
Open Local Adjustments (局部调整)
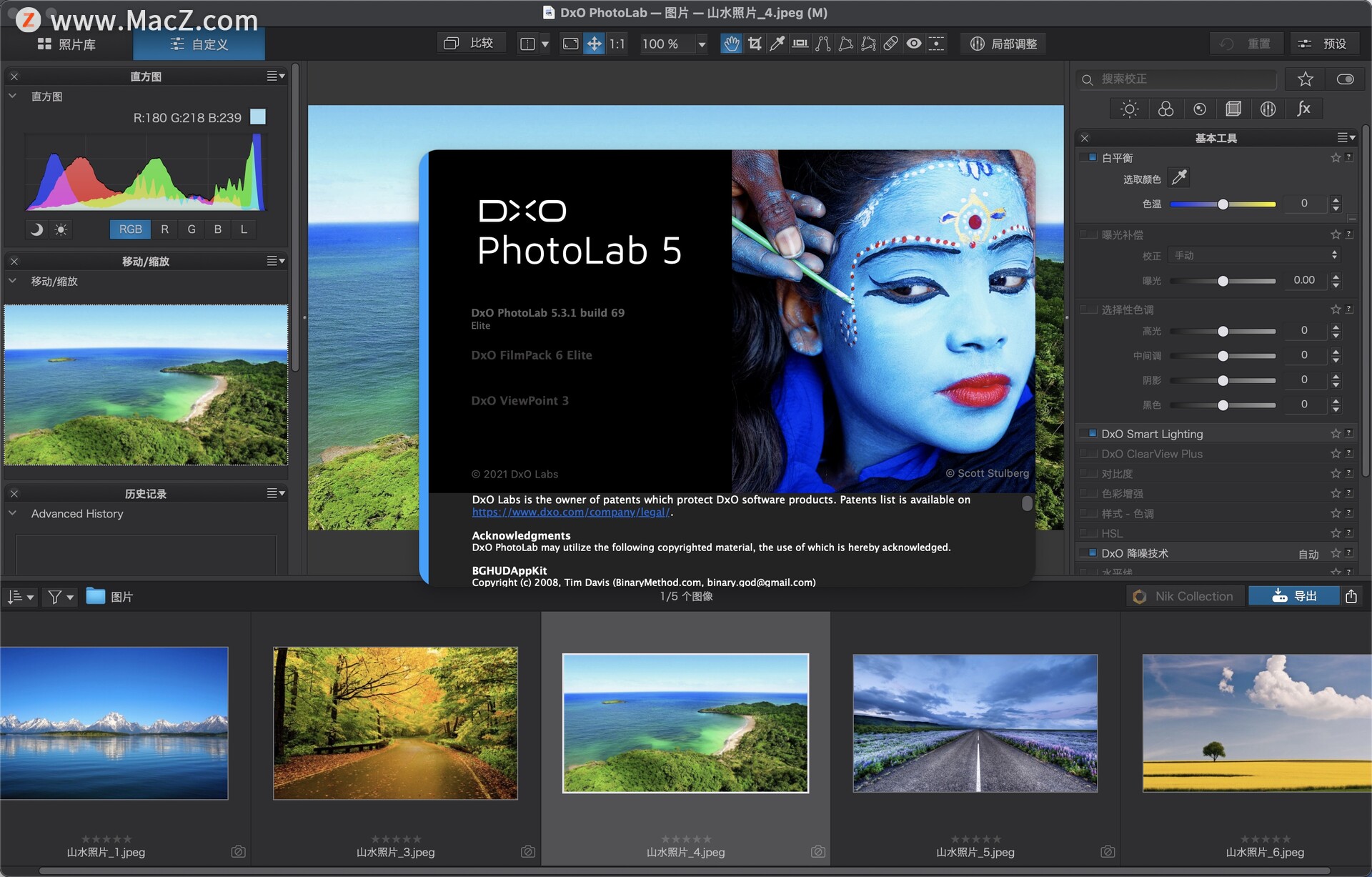1003,44
